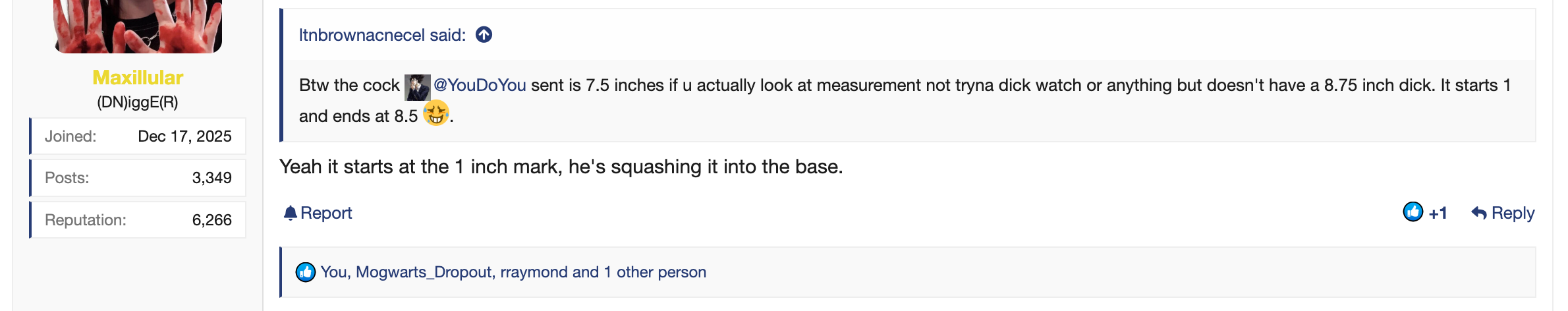Click the laughing emoji in the quote
1568x311 pixels.
point(435,114)
